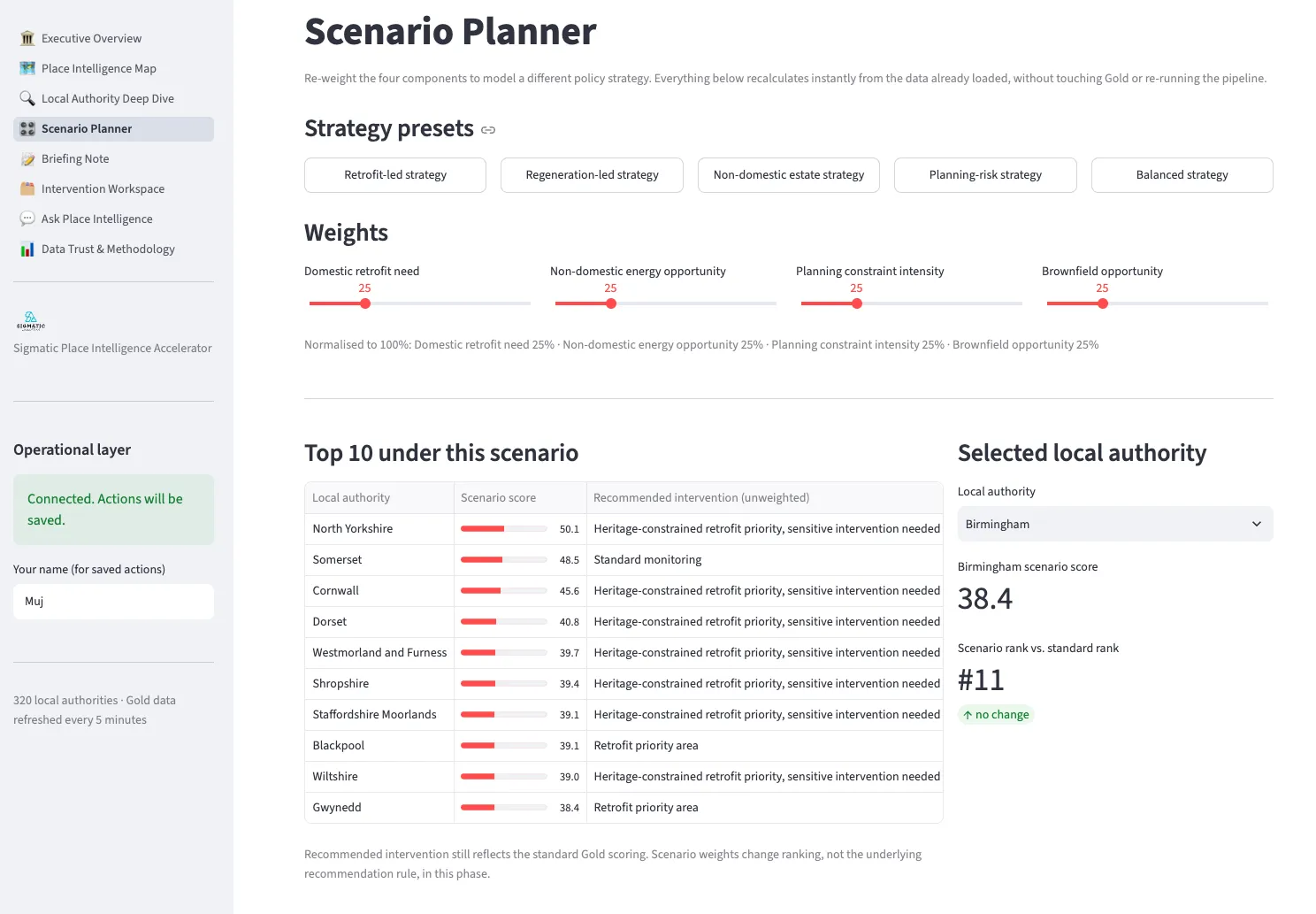
Task: Go to Place Intelligence Map page
Action: tap(113, 68)
